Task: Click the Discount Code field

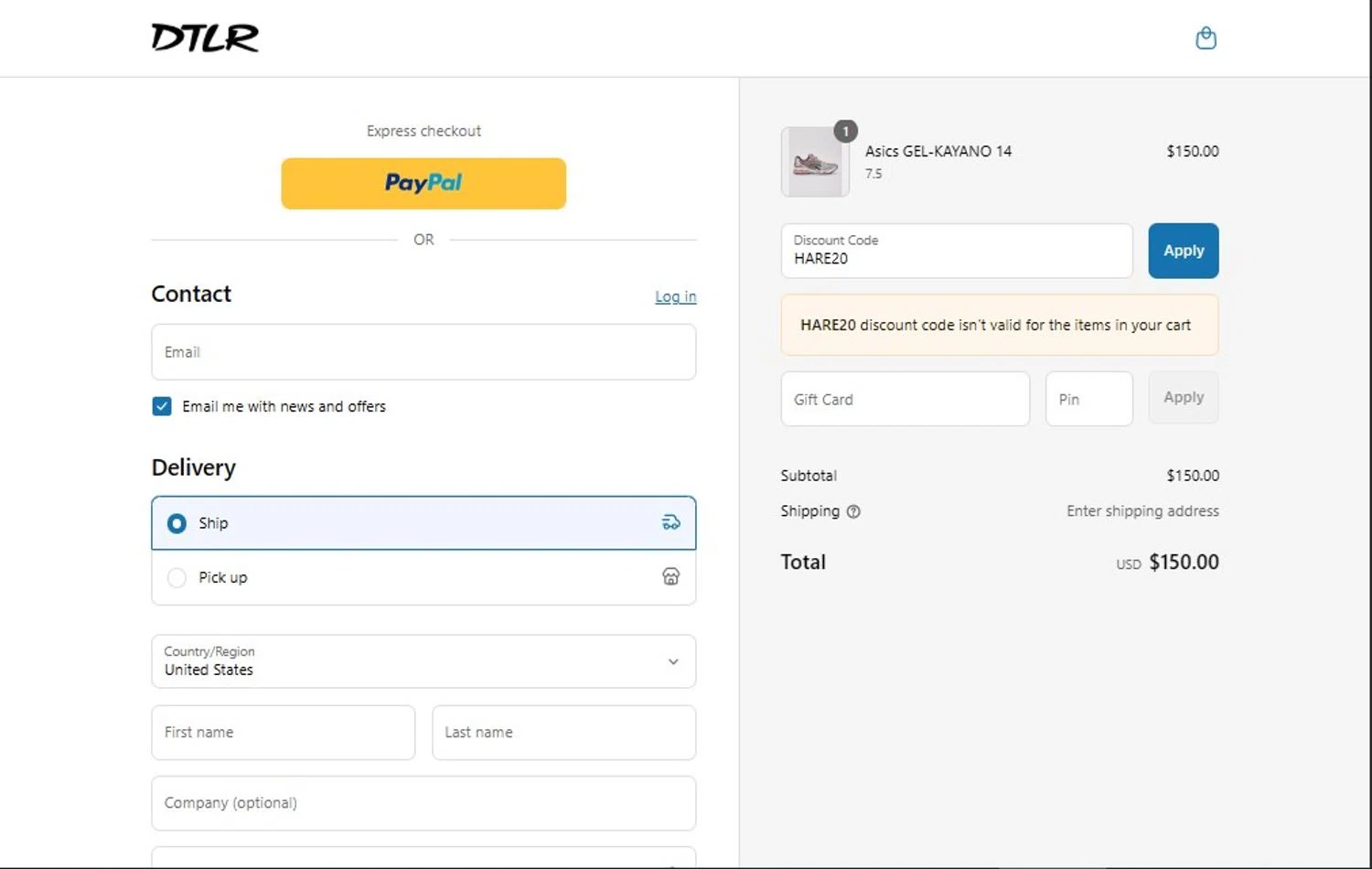Action: pyautogui.click(x=957, y=251)
